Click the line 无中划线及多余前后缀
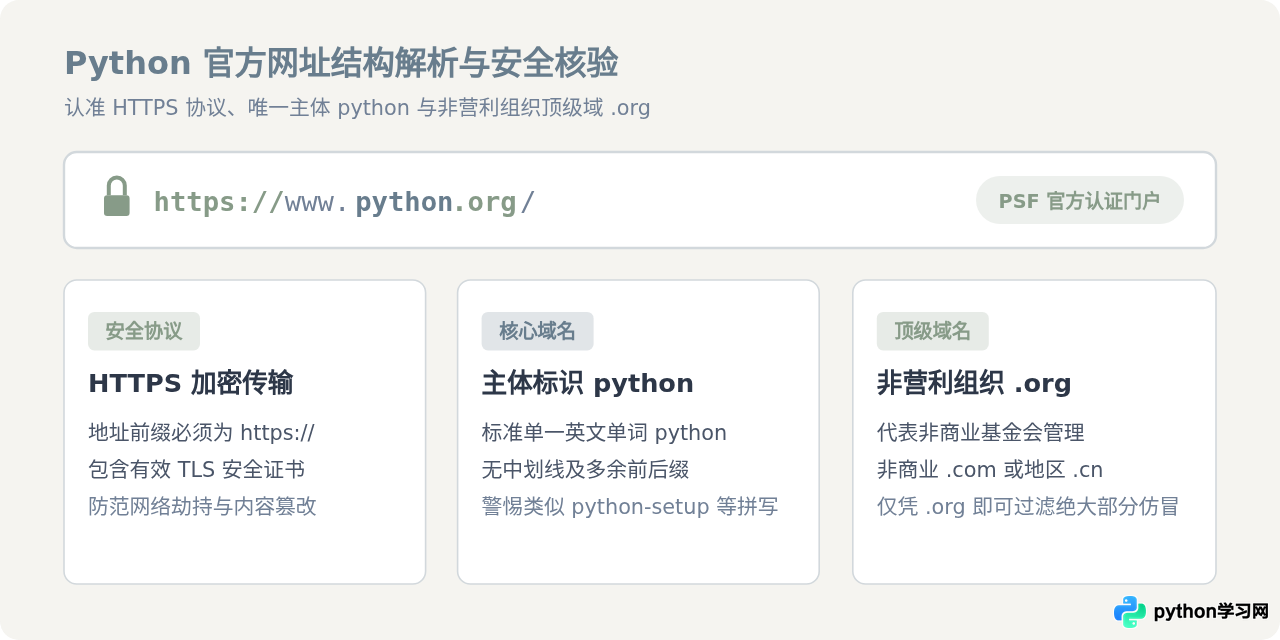 pyautogui.click(x=585, y=469)
